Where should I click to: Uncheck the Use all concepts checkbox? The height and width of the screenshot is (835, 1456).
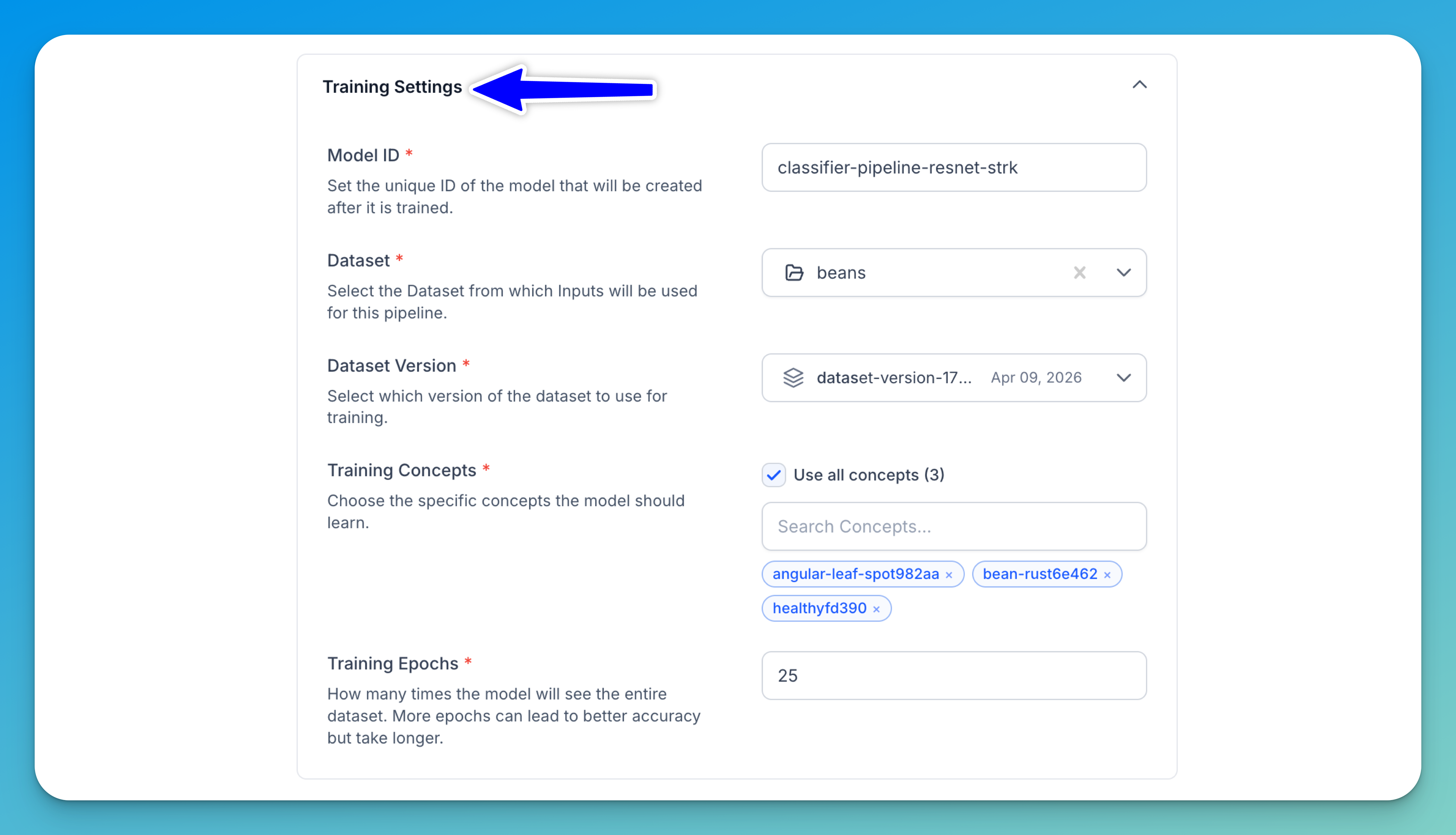click(x=773, y=475)
